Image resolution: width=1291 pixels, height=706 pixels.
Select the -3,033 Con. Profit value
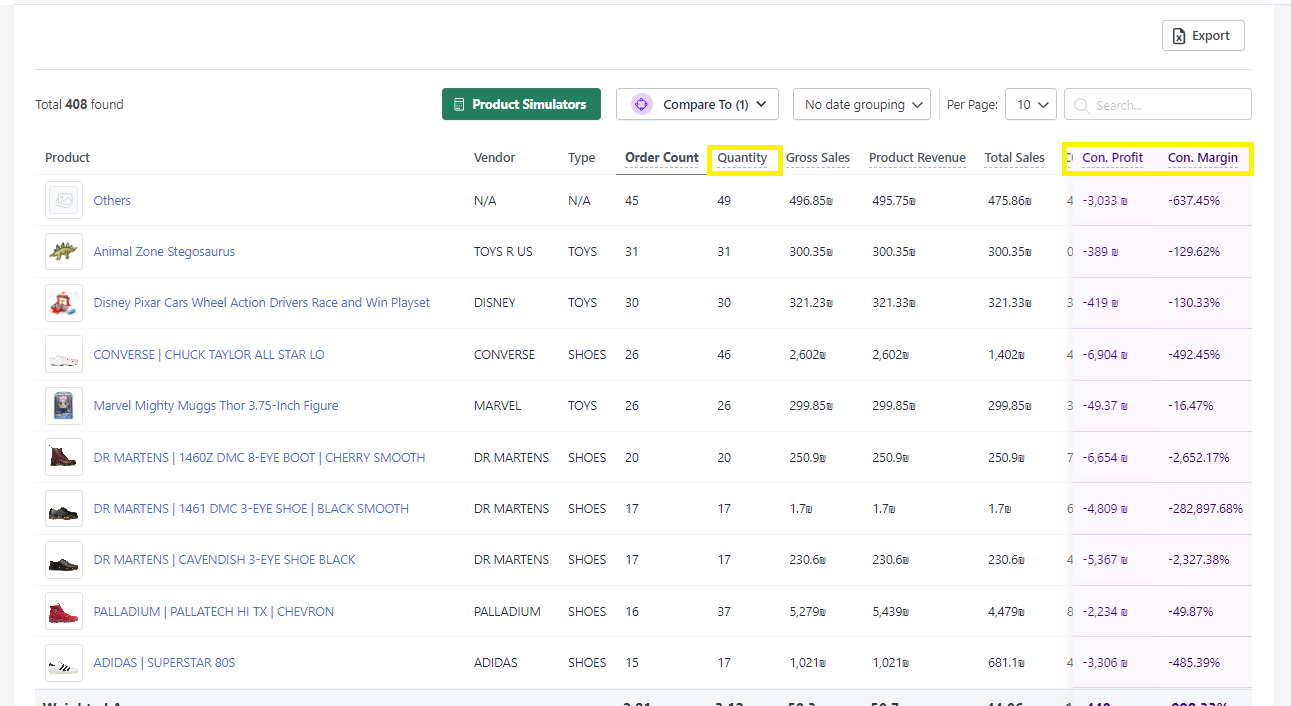tap(1105, 200)
